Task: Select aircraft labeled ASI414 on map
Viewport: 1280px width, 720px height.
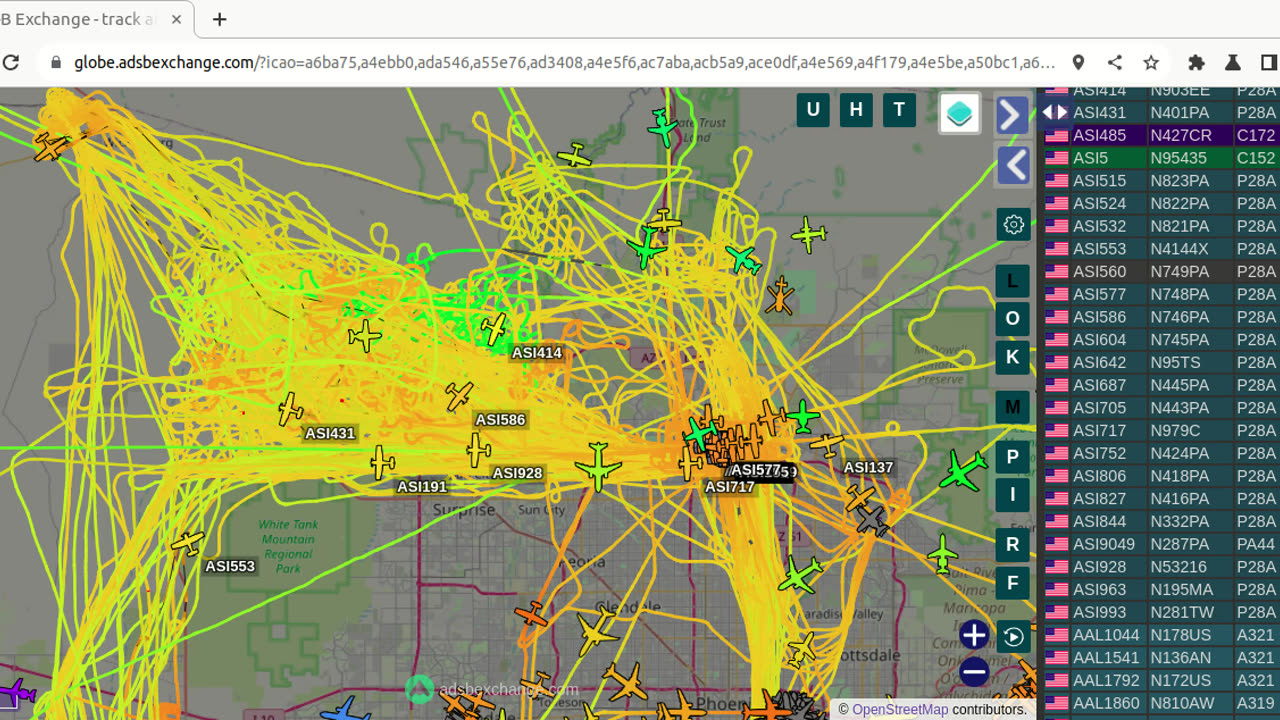Action: [x=493, y=328]
